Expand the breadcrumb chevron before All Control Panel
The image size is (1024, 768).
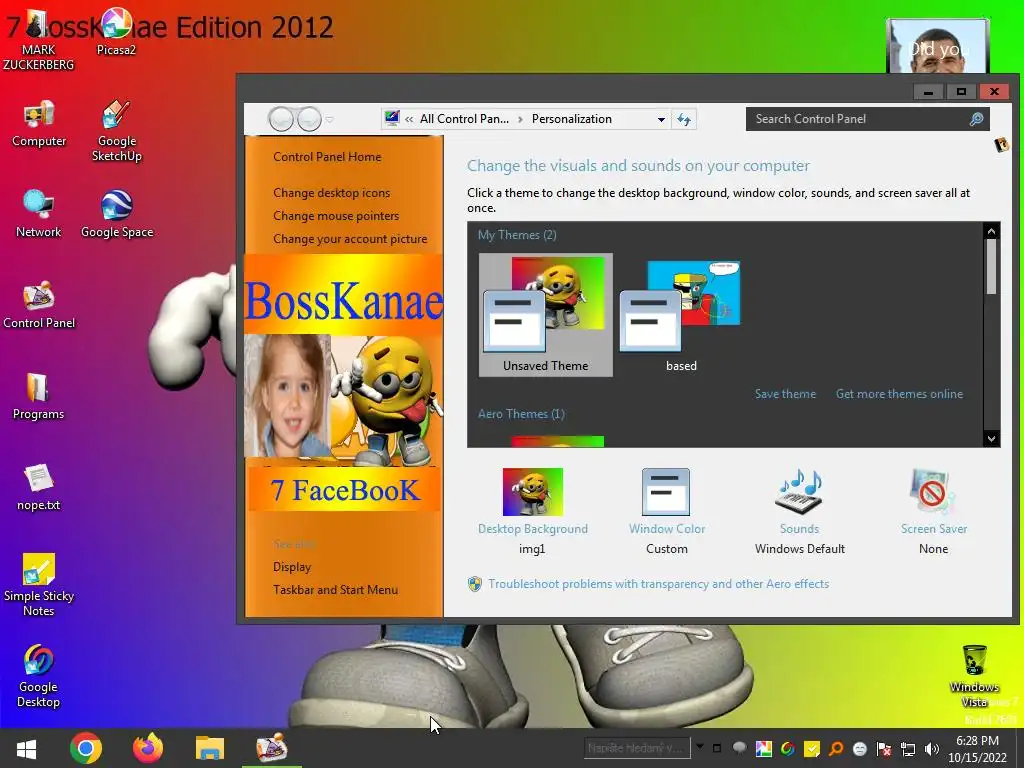click(409, 119)
